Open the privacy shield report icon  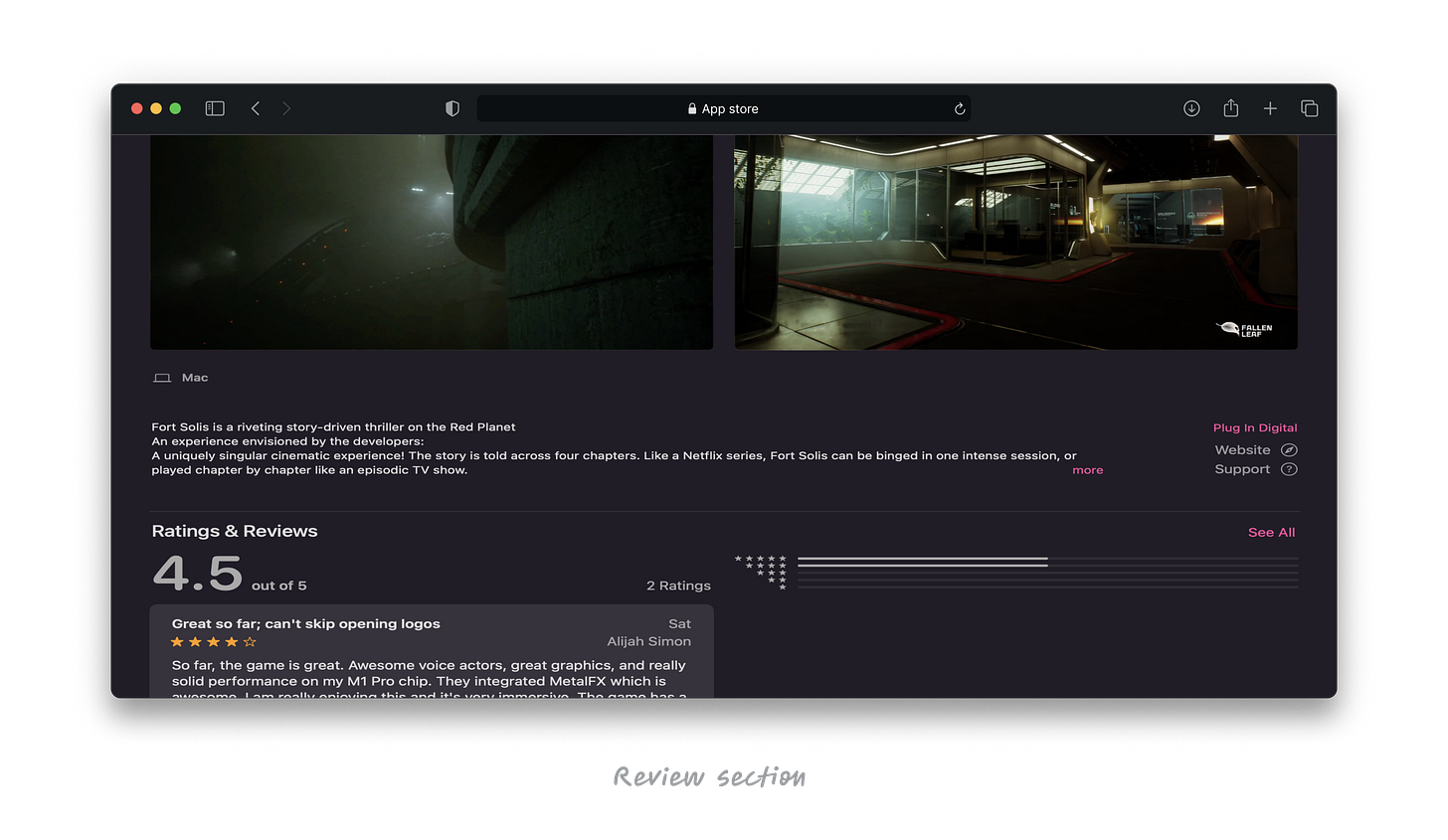452,108
